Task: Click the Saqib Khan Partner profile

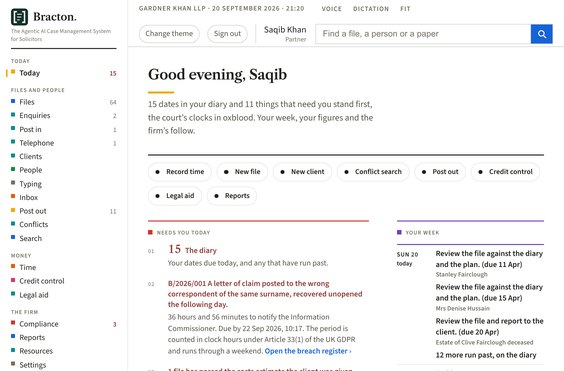Action: pos(285,34)
